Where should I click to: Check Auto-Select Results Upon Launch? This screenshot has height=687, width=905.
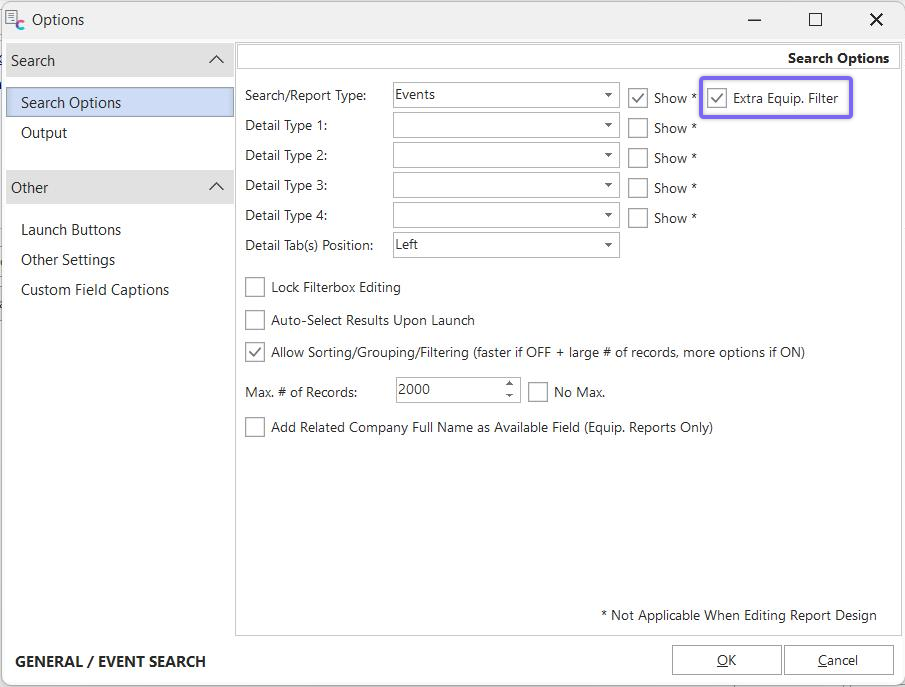(255, 321)
